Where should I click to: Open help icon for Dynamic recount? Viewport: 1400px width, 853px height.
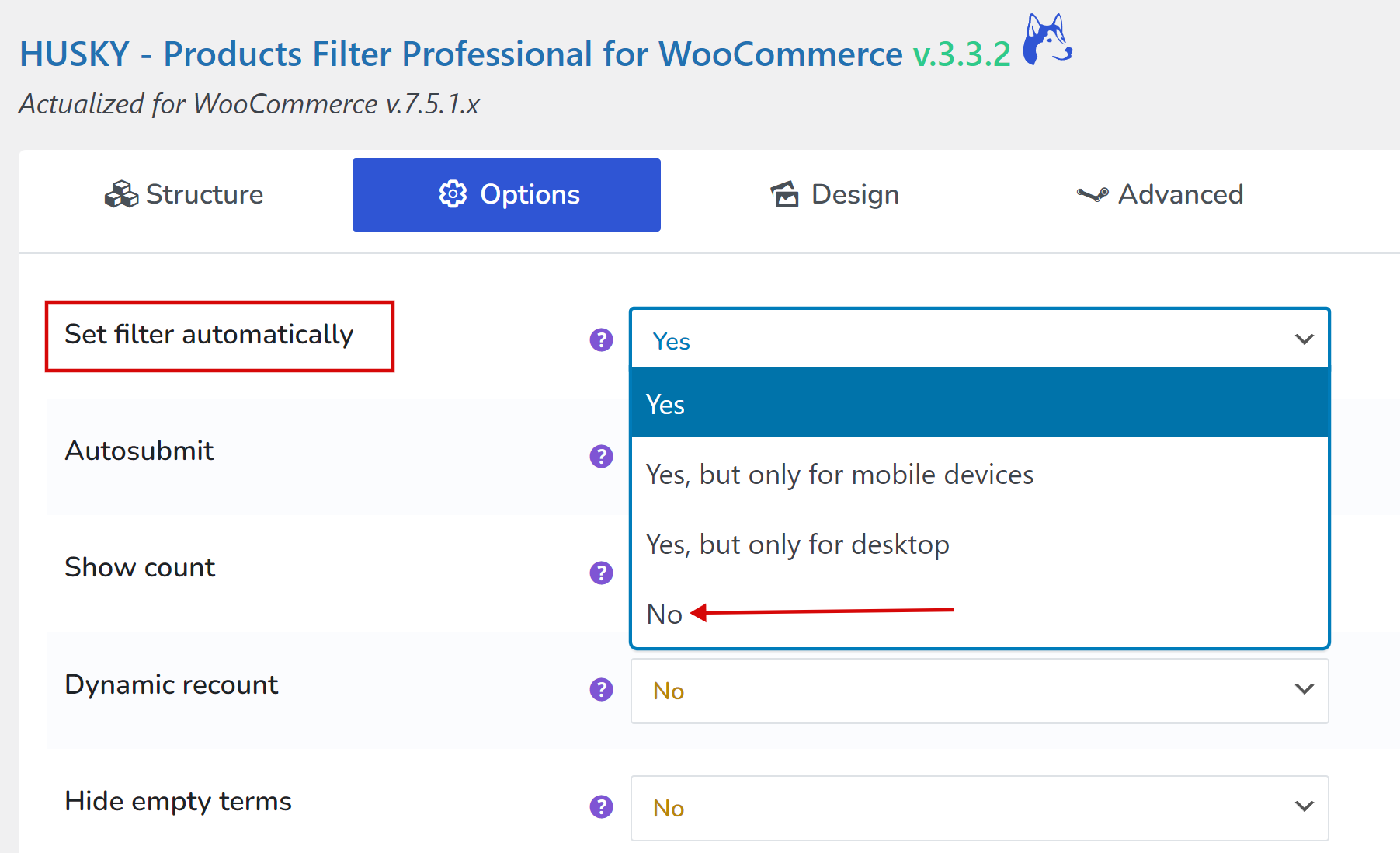pyautogui.click(x=601, y=689)
